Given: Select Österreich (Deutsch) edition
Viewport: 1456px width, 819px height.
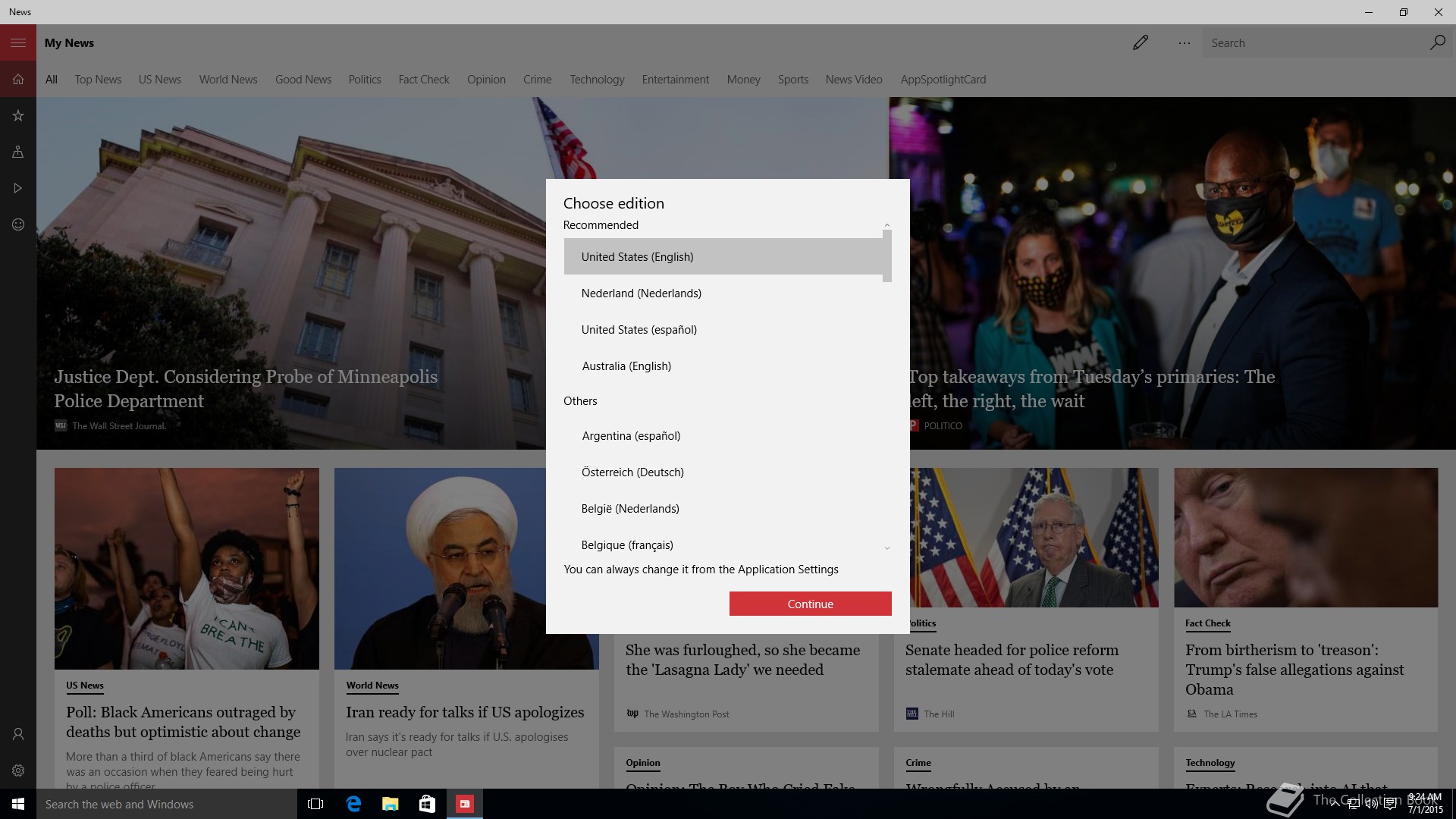Looking at the screenshot, I should click(723, 472).
